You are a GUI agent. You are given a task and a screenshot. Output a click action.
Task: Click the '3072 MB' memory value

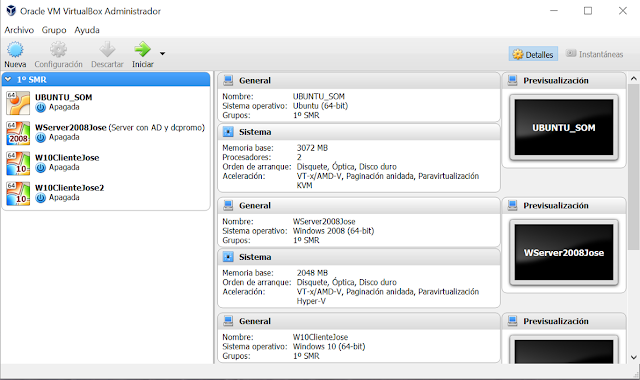[312, 148]
